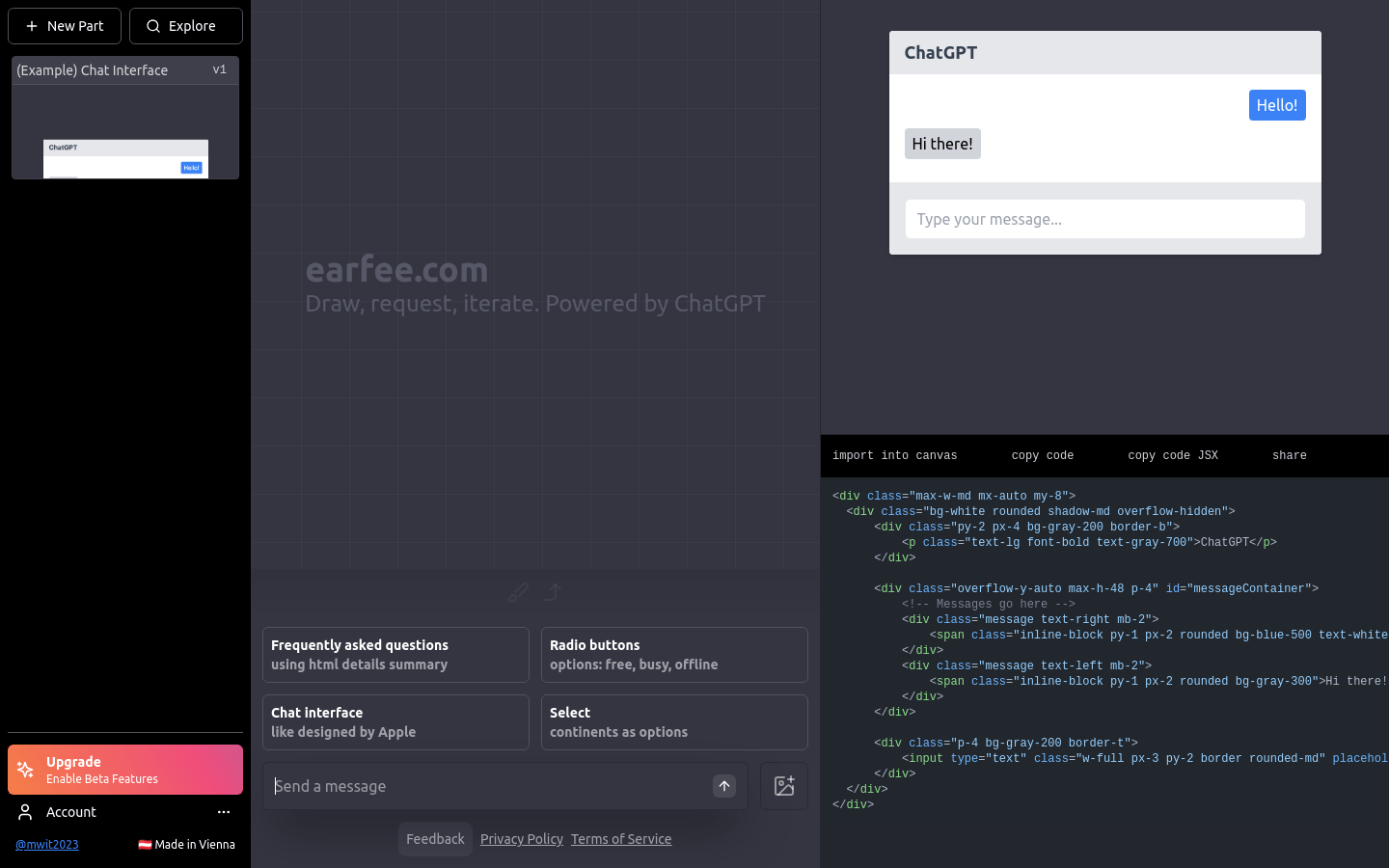Click copy code
Screen dimensions: 1389x868
1043,456
